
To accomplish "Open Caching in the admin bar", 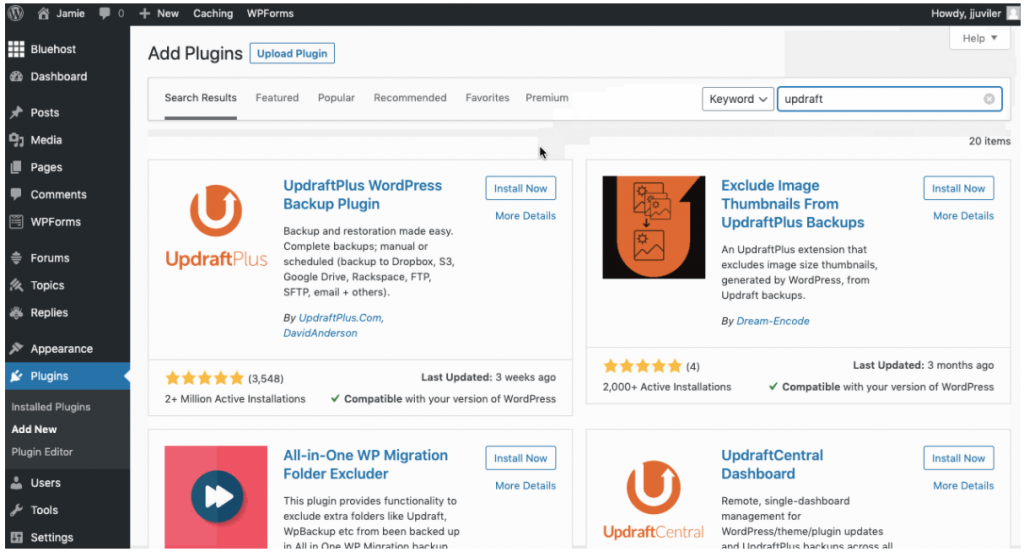I will [x=213, y=13].
